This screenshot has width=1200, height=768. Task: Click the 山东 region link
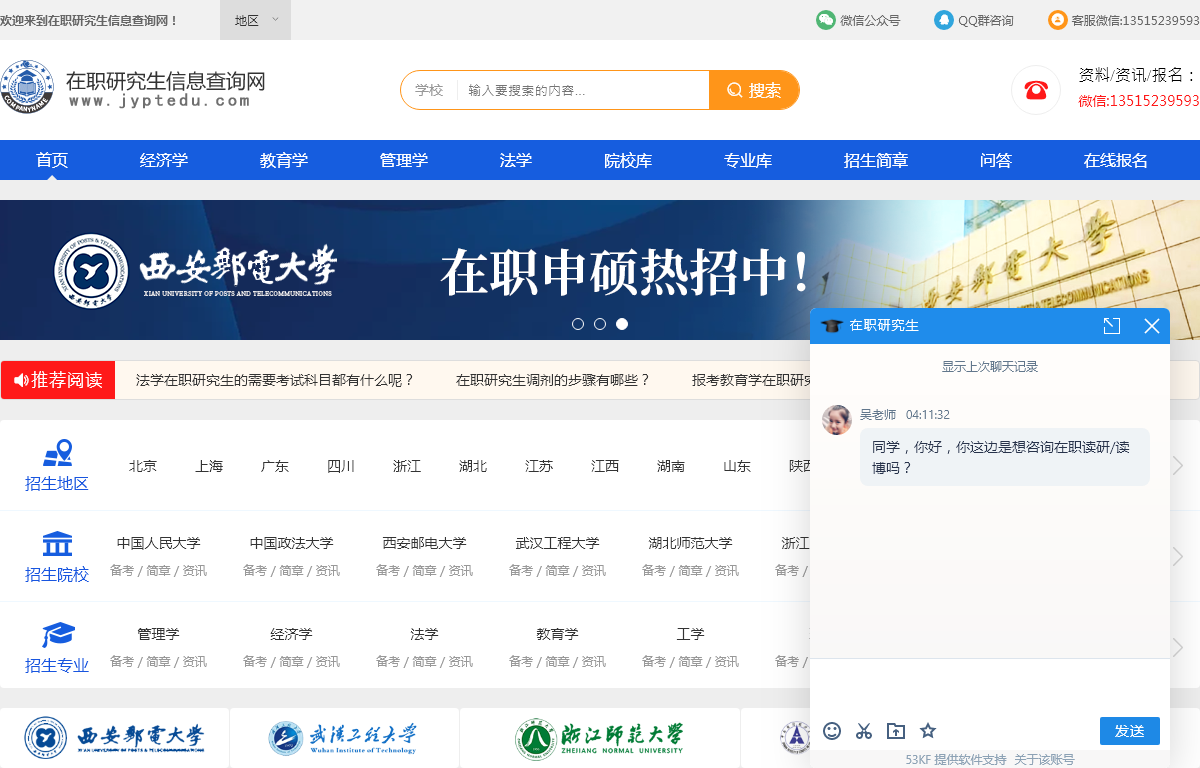pyautogui.click(x=737, y=466)
